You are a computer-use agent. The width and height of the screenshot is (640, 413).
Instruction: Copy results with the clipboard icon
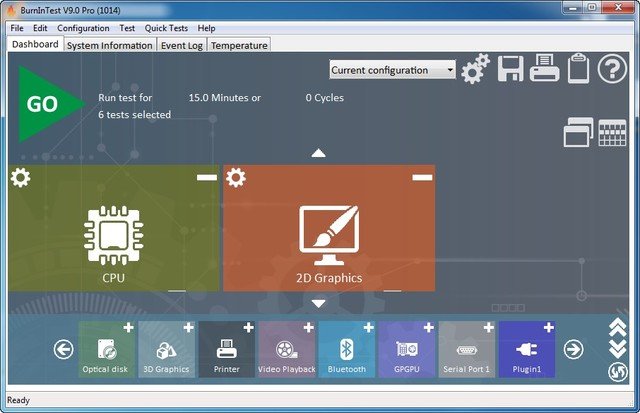[578, 68]
